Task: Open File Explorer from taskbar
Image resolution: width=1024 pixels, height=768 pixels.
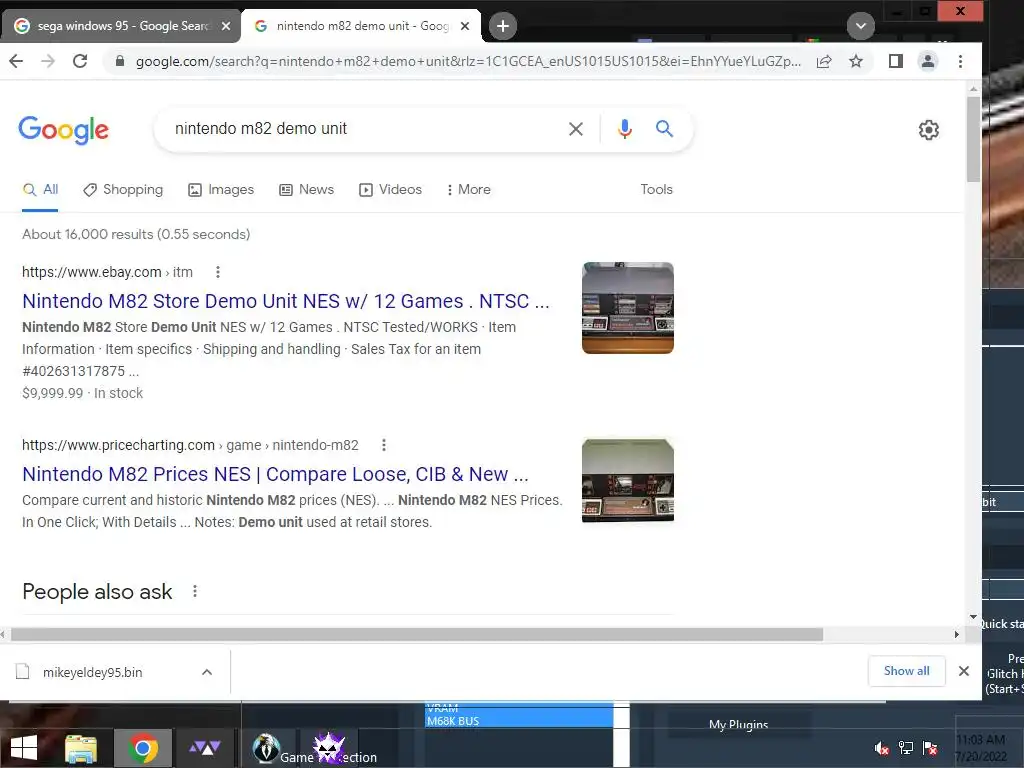Action: click(x=81, y=748)
